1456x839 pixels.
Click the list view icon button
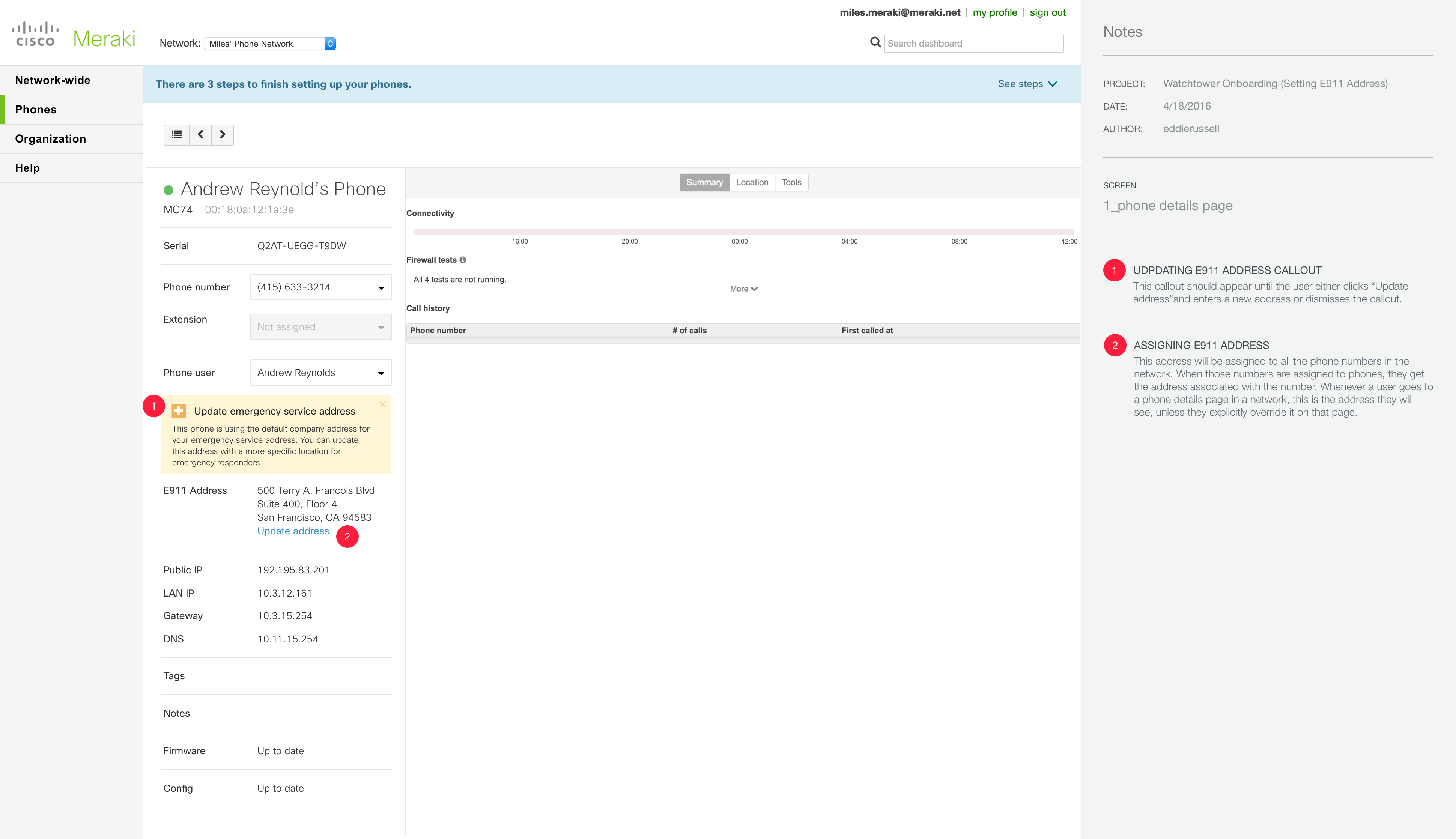point(176,135)
